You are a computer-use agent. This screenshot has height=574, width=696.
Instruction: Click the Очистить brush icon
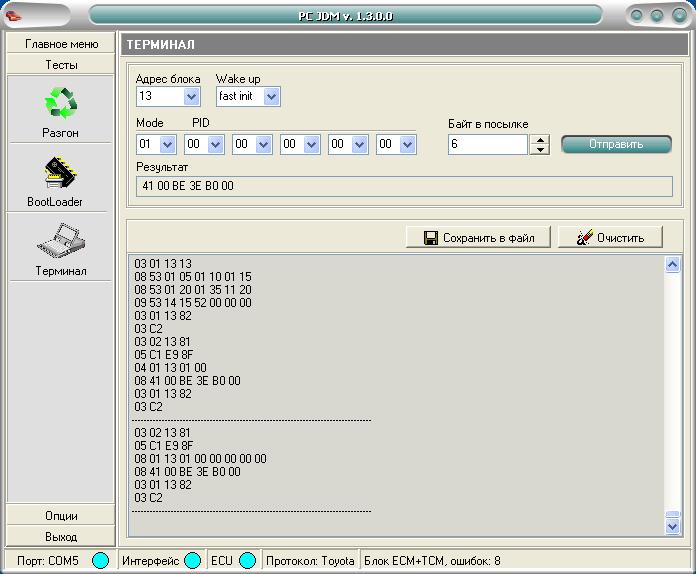pos(583,238)
